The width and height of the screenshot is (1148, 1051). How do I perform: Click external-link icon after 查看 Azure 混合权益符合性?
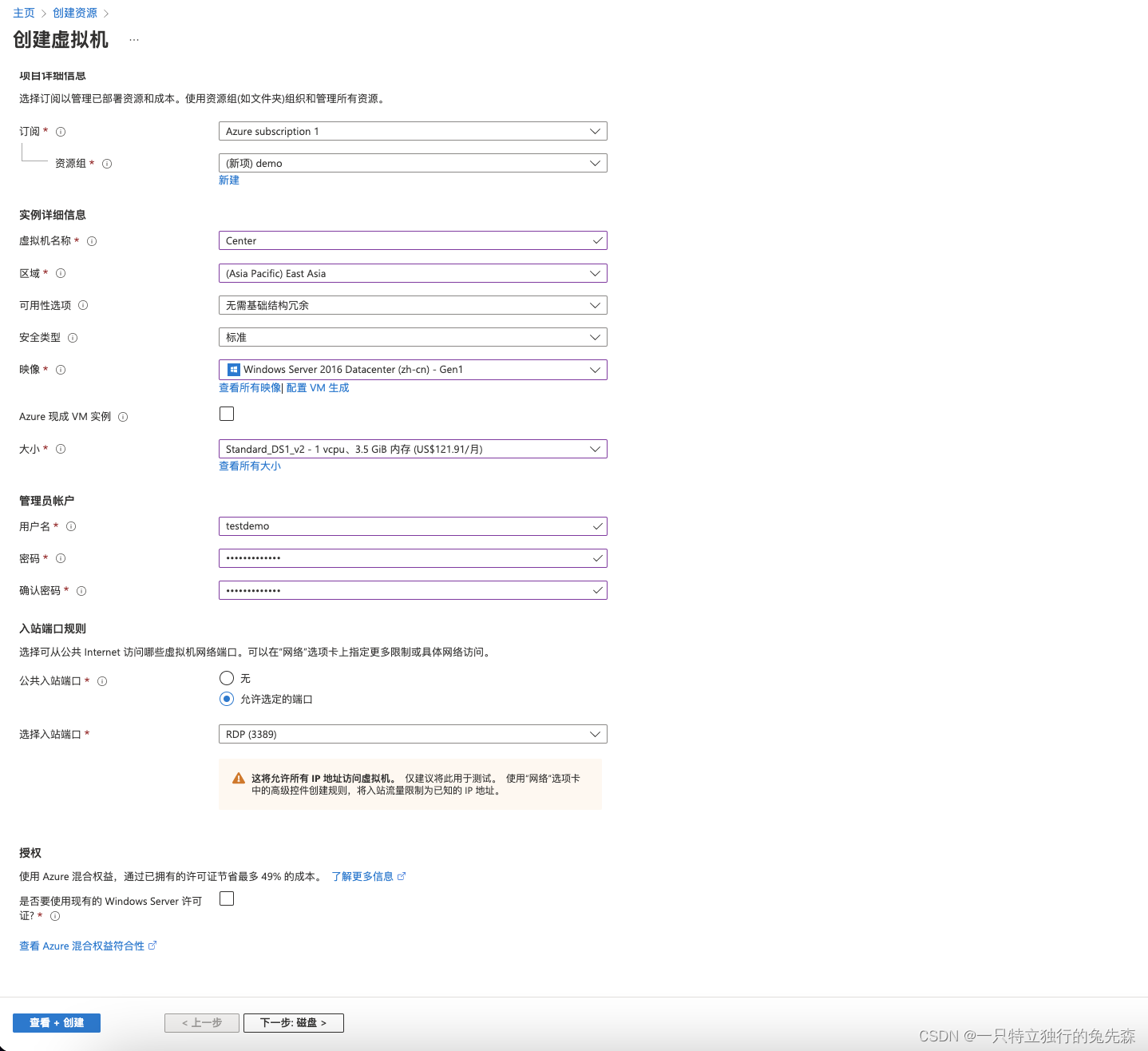(152, 946)
